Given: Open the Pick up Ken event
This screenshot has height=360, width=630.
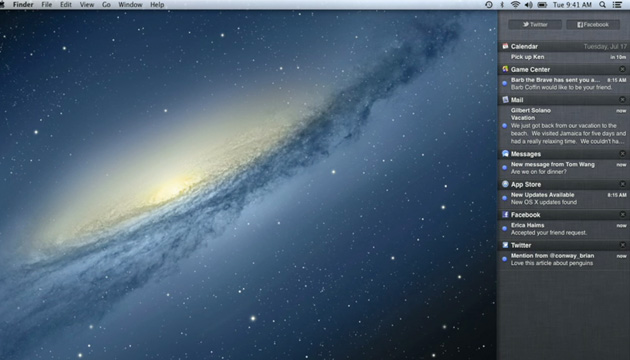Looking at the screenshot, I should tap(564, 57).
